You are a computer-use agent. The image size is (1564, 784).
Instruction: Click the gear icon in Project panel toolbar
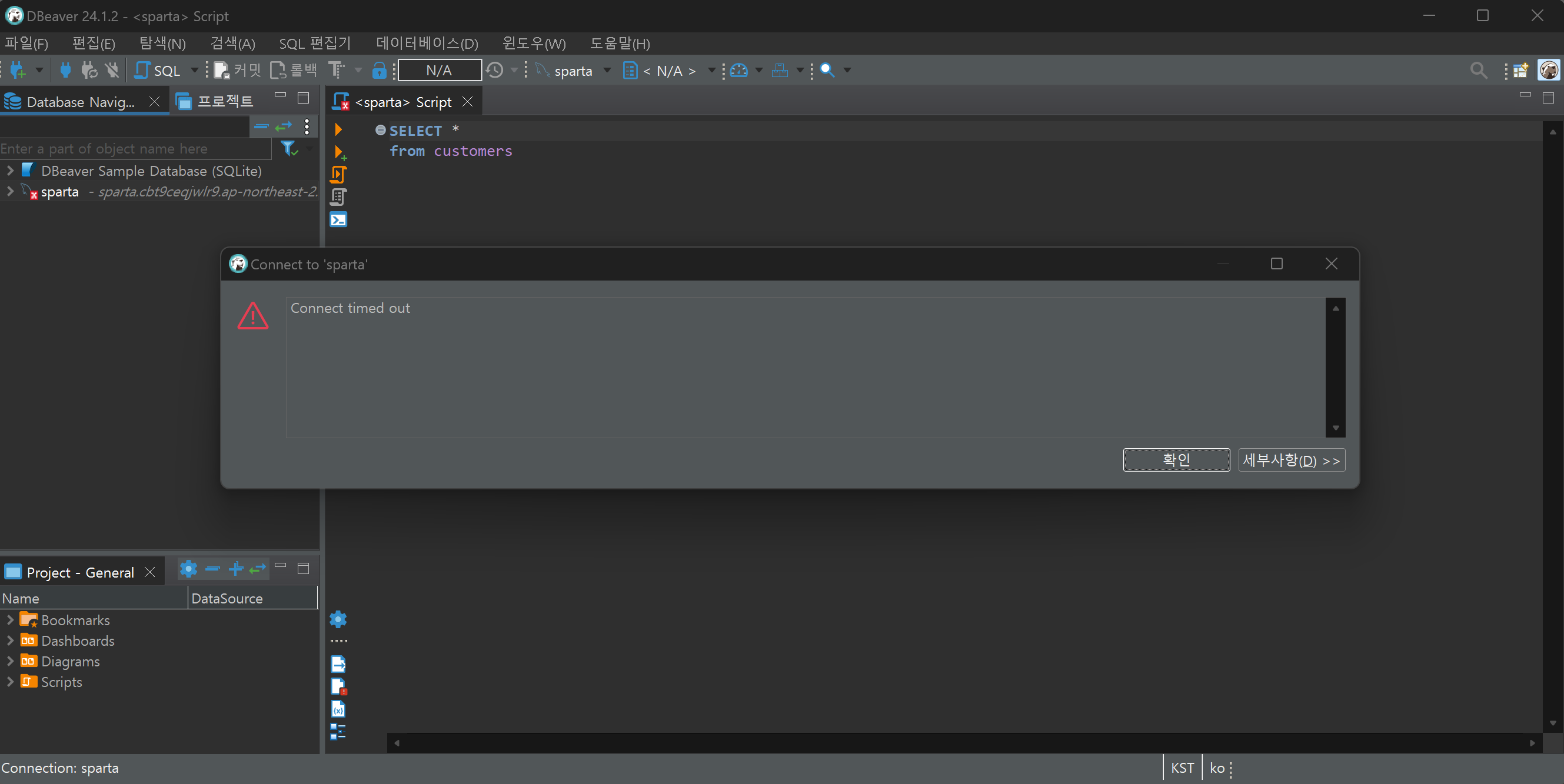[189, 569]
